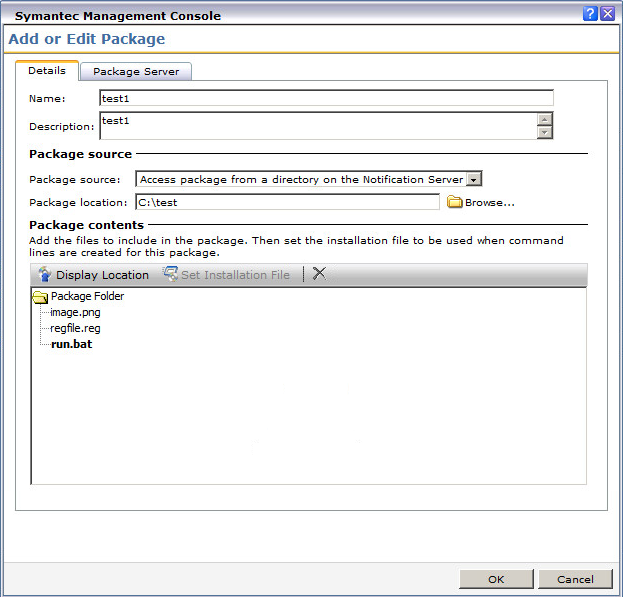This screenshot has height=597, width=623.
Task: Click the Cancel button
Action: click(575, 579)
